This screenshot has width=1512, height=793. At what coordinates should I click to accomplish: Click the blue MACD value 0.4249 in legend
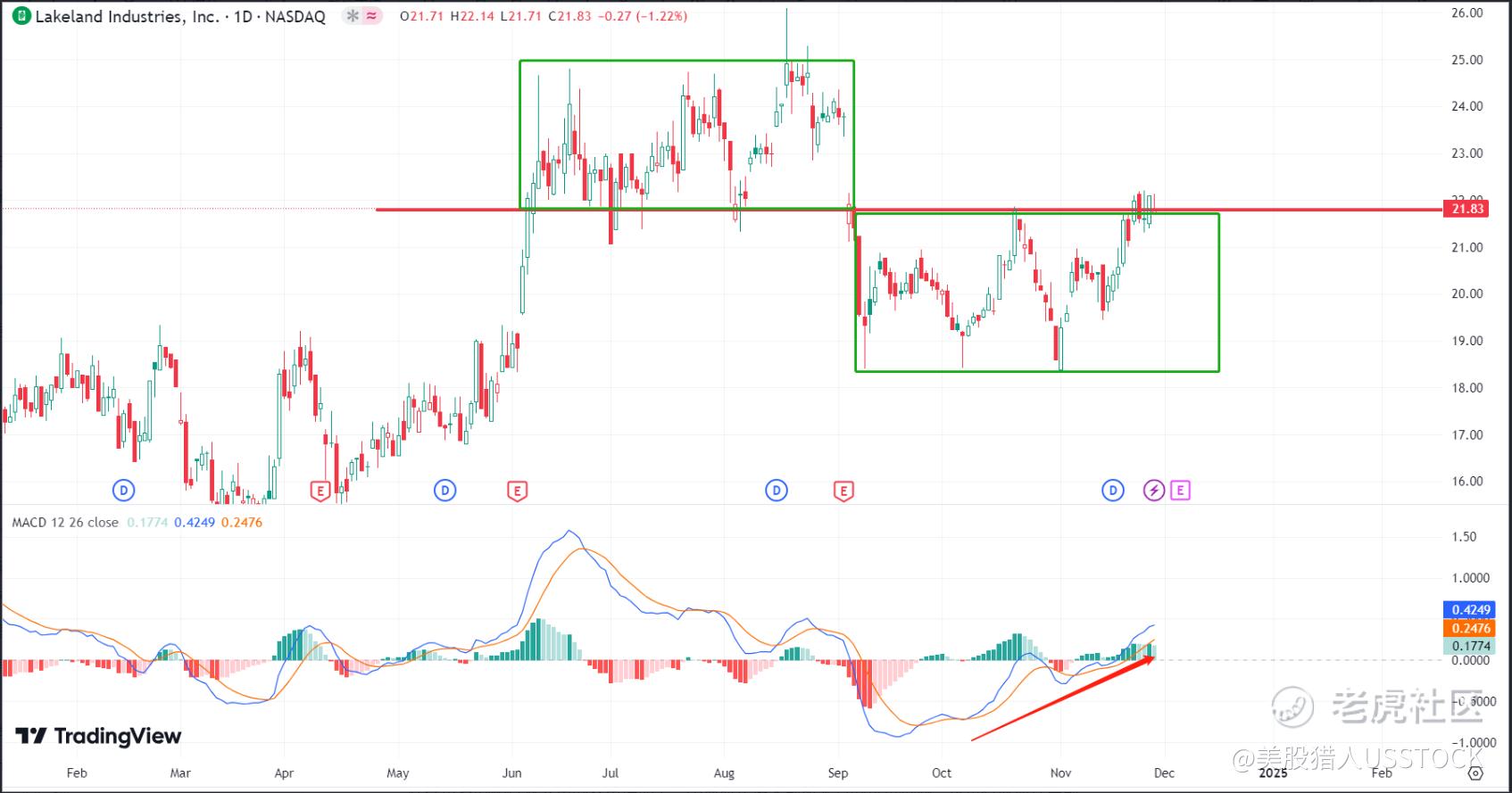(195, 523)
